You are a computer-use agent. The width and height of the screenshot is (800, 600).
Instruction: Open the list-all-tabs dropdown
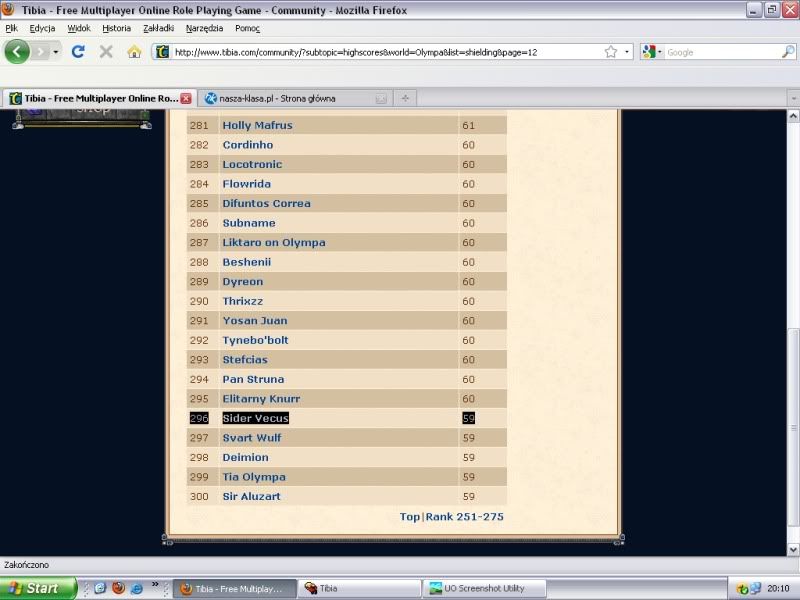[793, 98]
